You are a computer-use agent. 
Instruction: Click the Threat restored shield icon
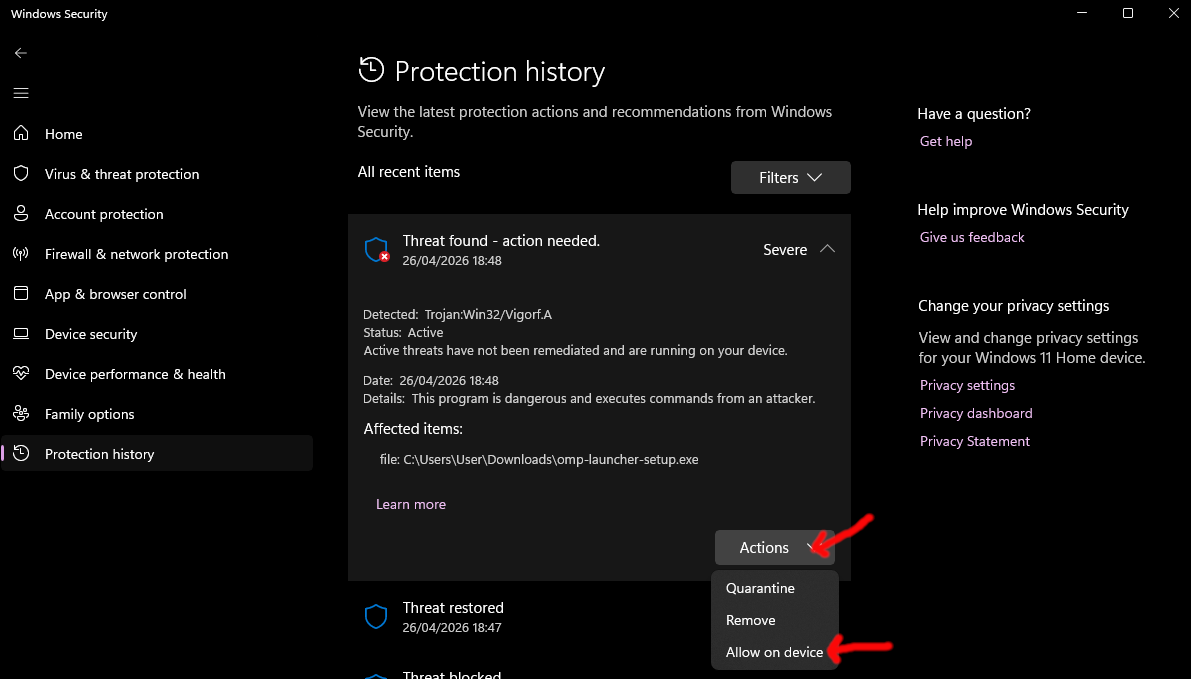[x=376, y=617]
